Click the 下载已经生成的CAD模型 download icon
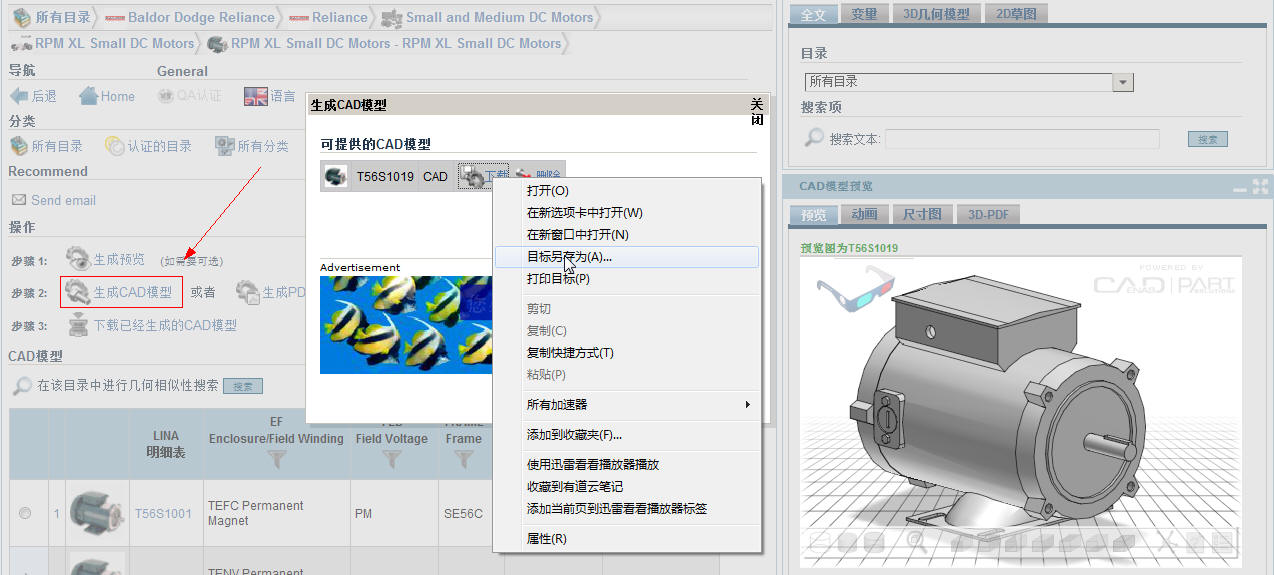This screenshot has width=1274, height=575. 78,325
